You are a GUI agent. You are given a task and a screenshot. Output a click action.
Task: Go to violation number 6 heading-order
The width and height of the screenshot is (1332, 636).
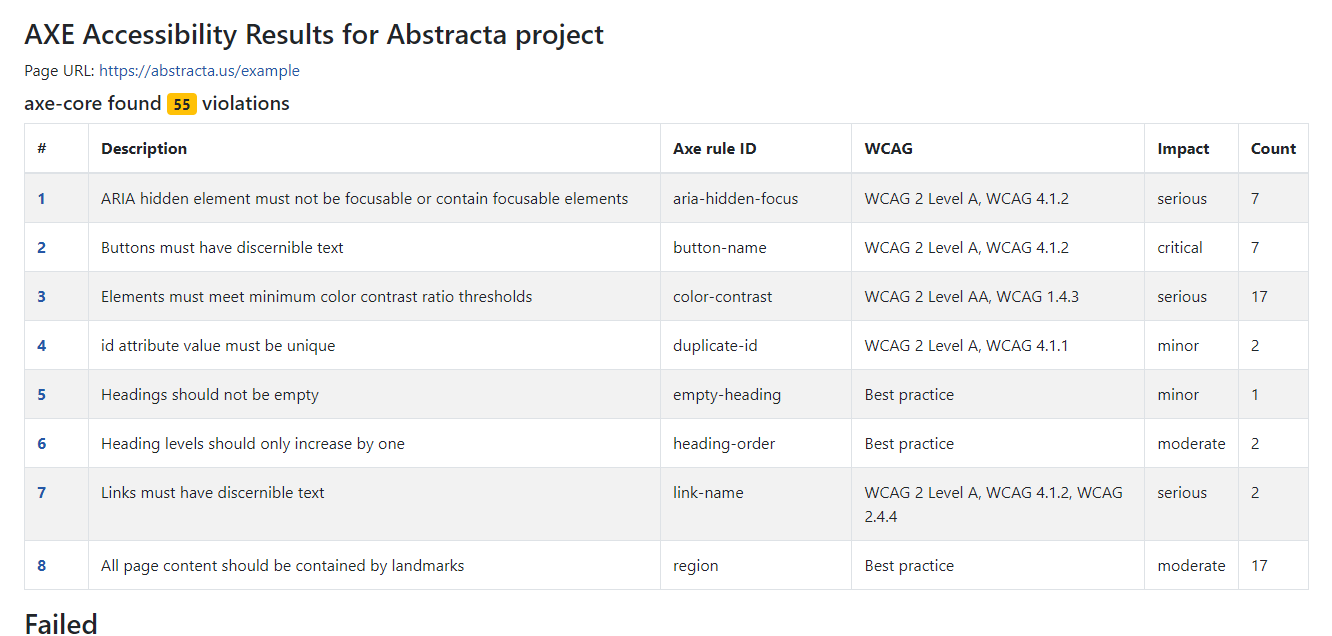point(41,444)
